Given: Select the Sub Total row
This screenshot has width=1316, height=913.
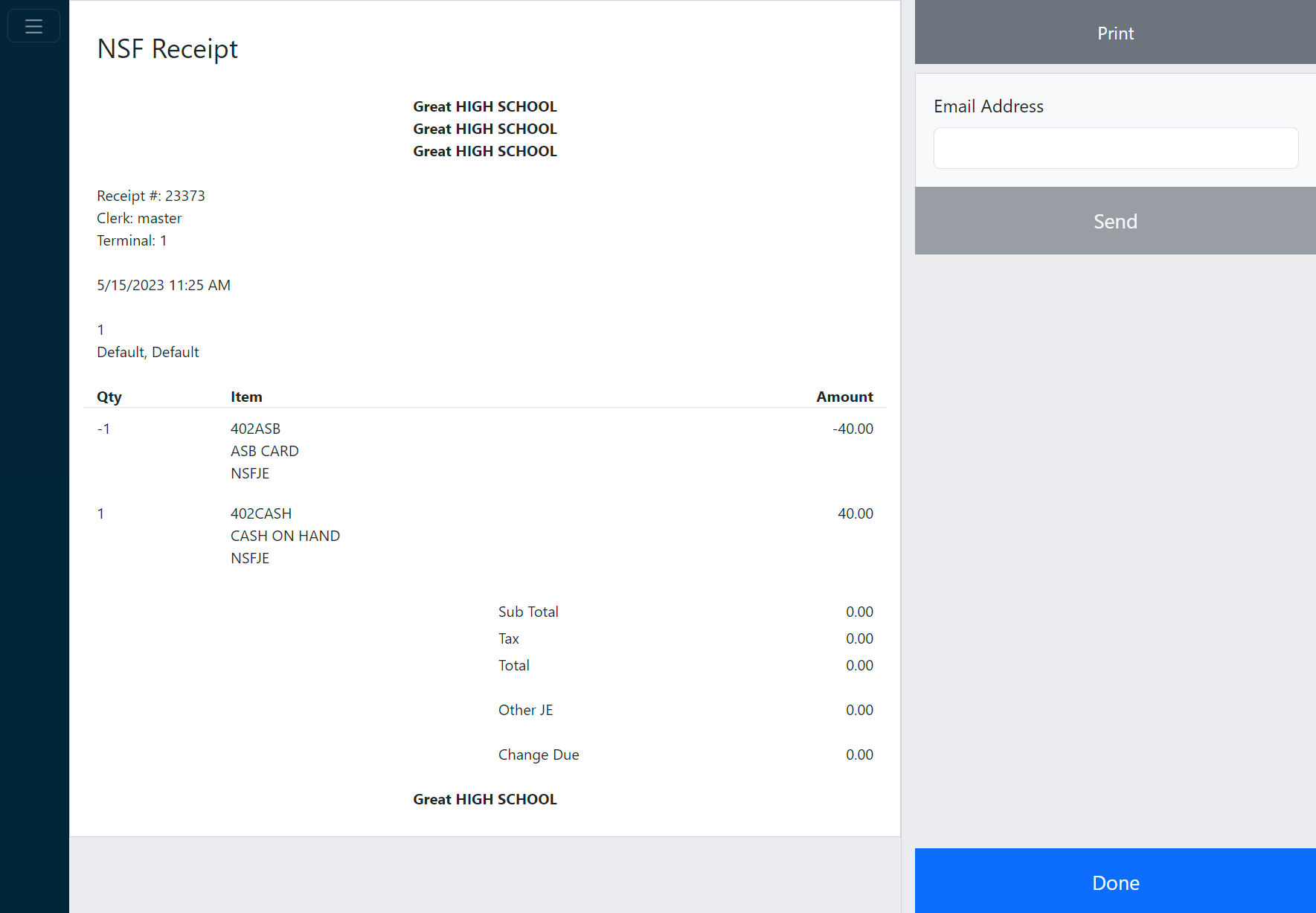Looking at the screenshot, I should (527, 611).
